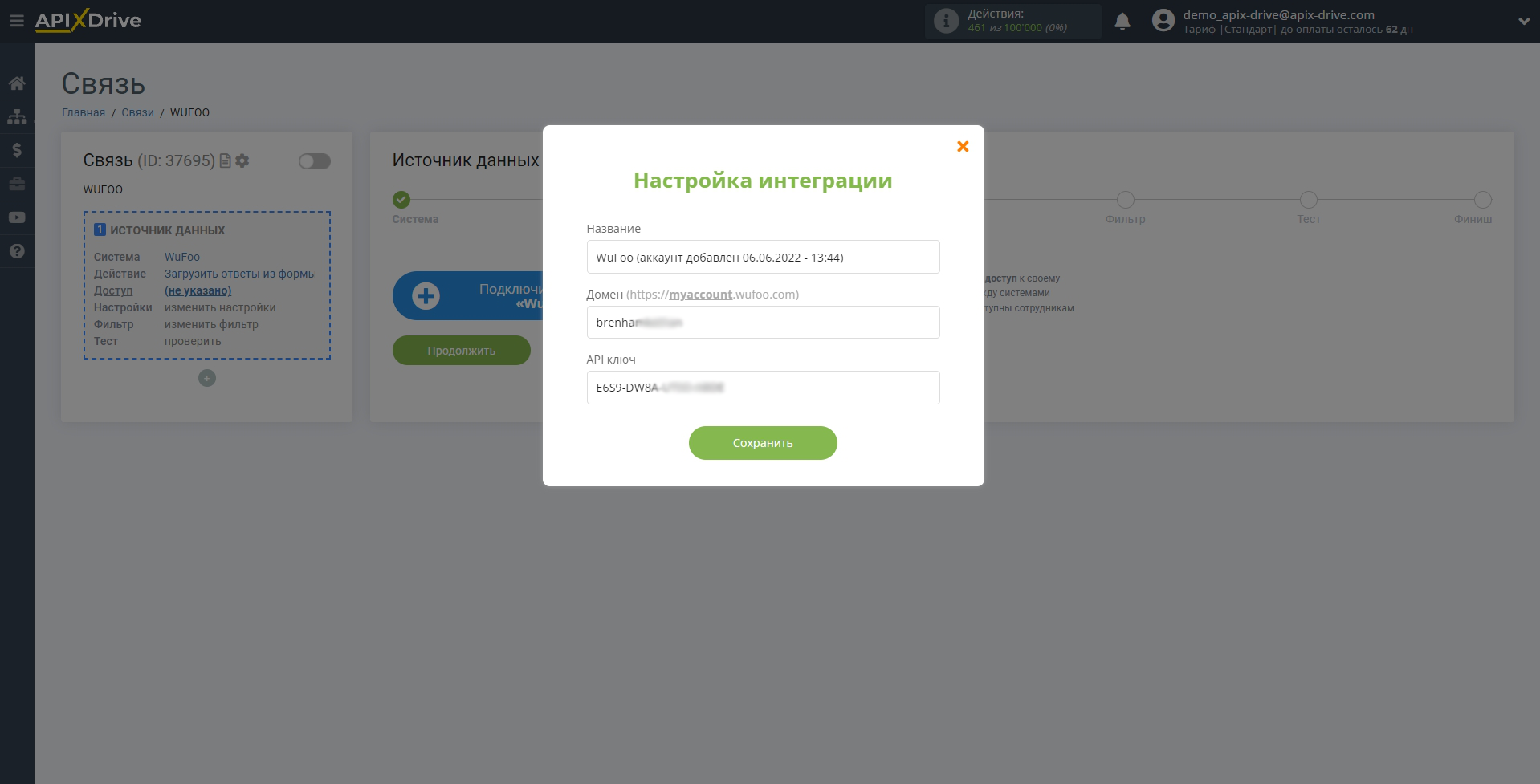This screenshot has width=1540, height=784.
Task: Click the blue connect WuFoo account button
Action: 468,296
